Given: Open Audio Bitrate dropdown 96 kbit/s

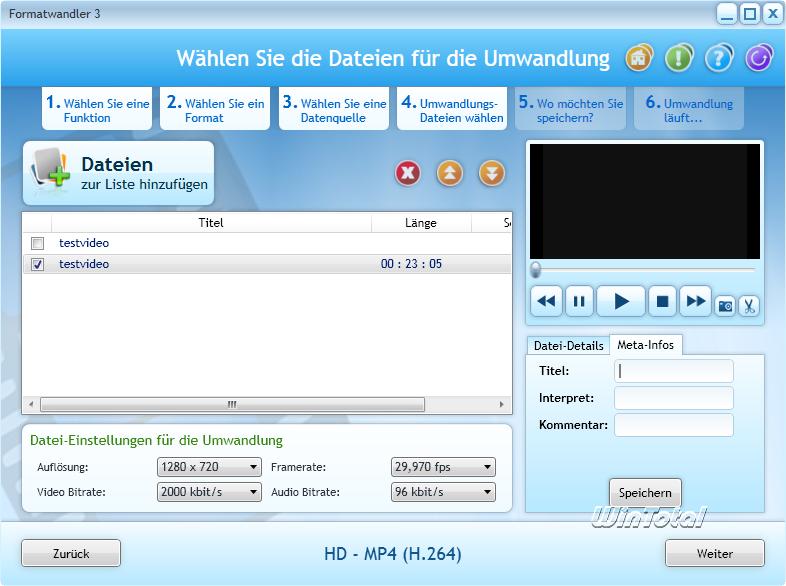Looking at the screenshot, I should (443, 492).
